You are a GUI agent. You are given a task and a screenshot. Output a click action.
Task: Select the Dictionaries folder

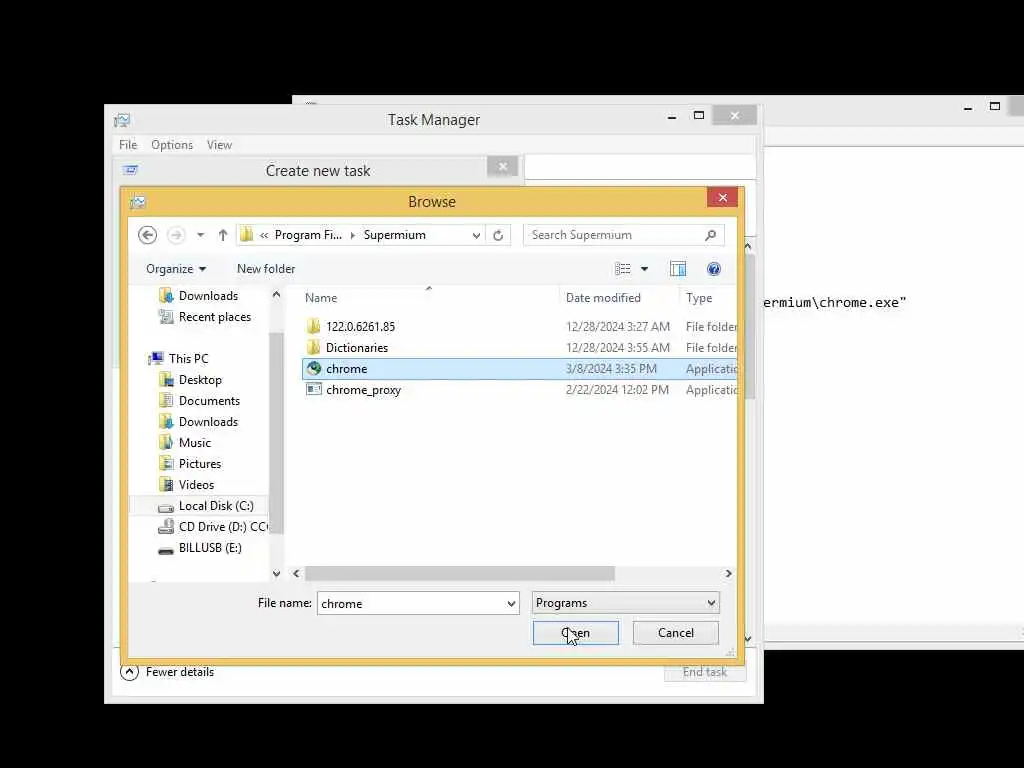pos(520,347)
